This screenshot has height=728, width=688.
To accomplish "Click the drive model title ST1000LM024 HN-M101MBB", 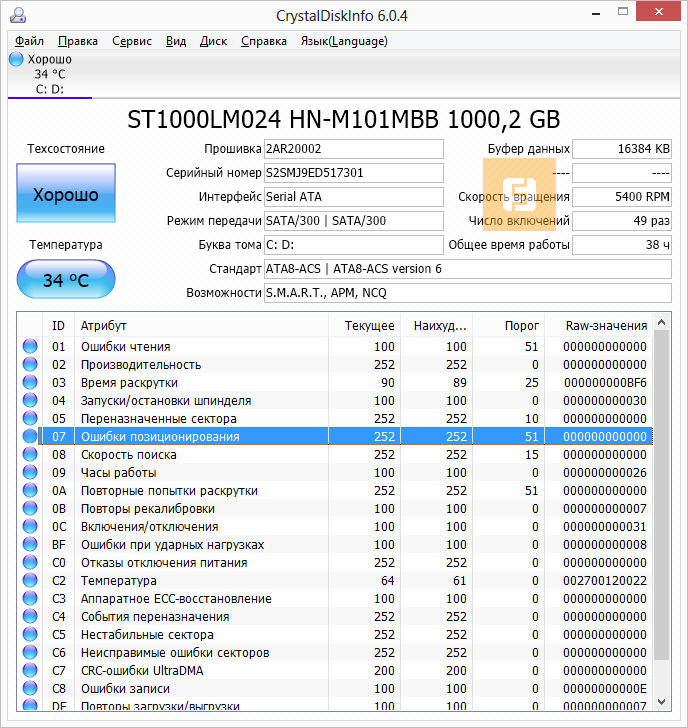I will click(283, 119).
